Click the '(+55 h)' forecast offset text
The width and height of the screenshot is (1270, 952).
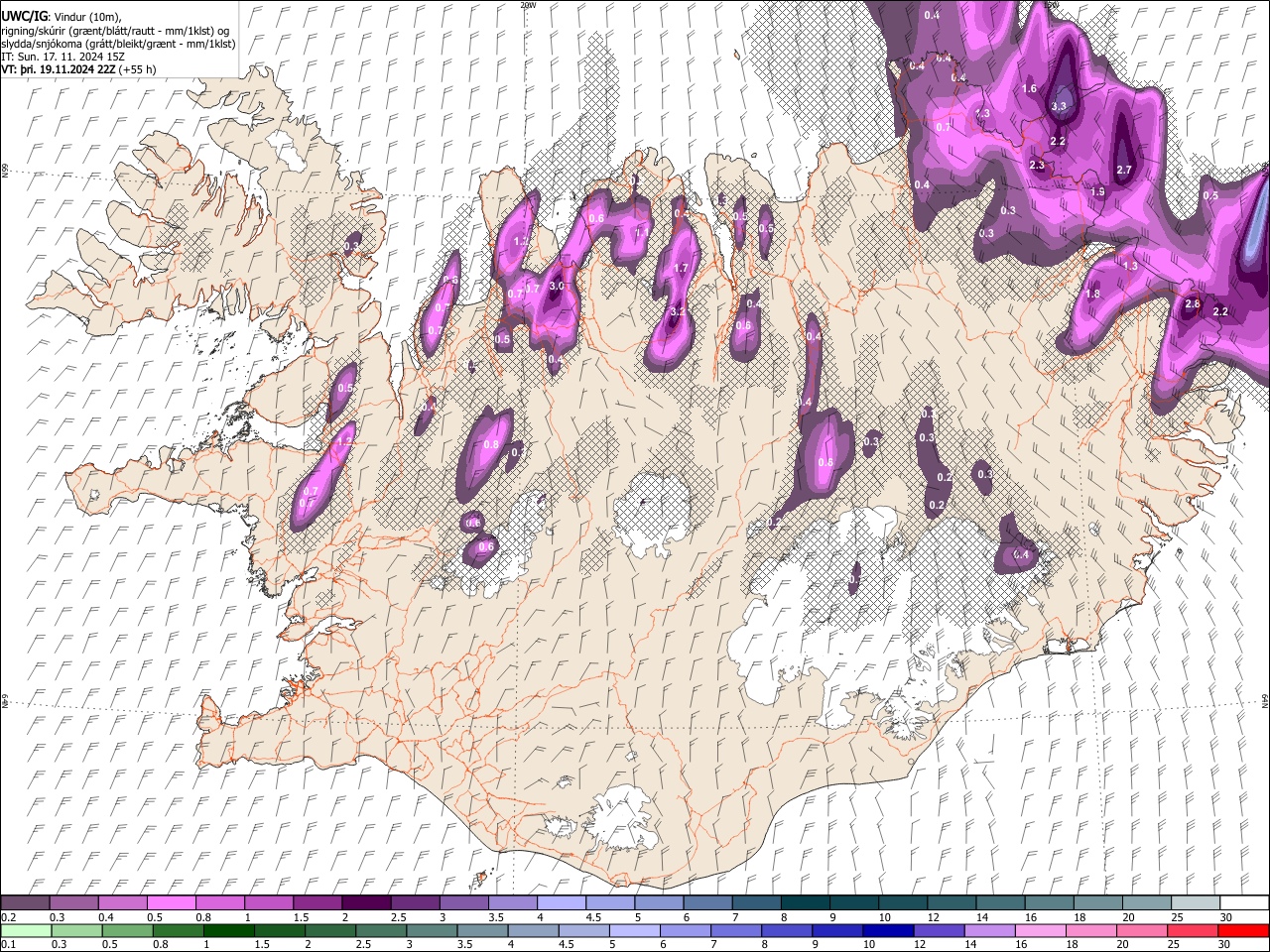[x=138, y=70]
